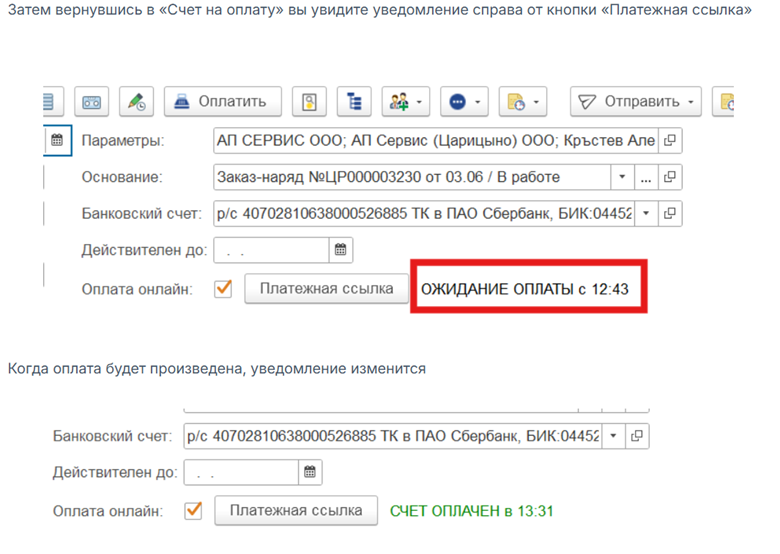Click the cassette tape toolbar icon

pos(92,102)
